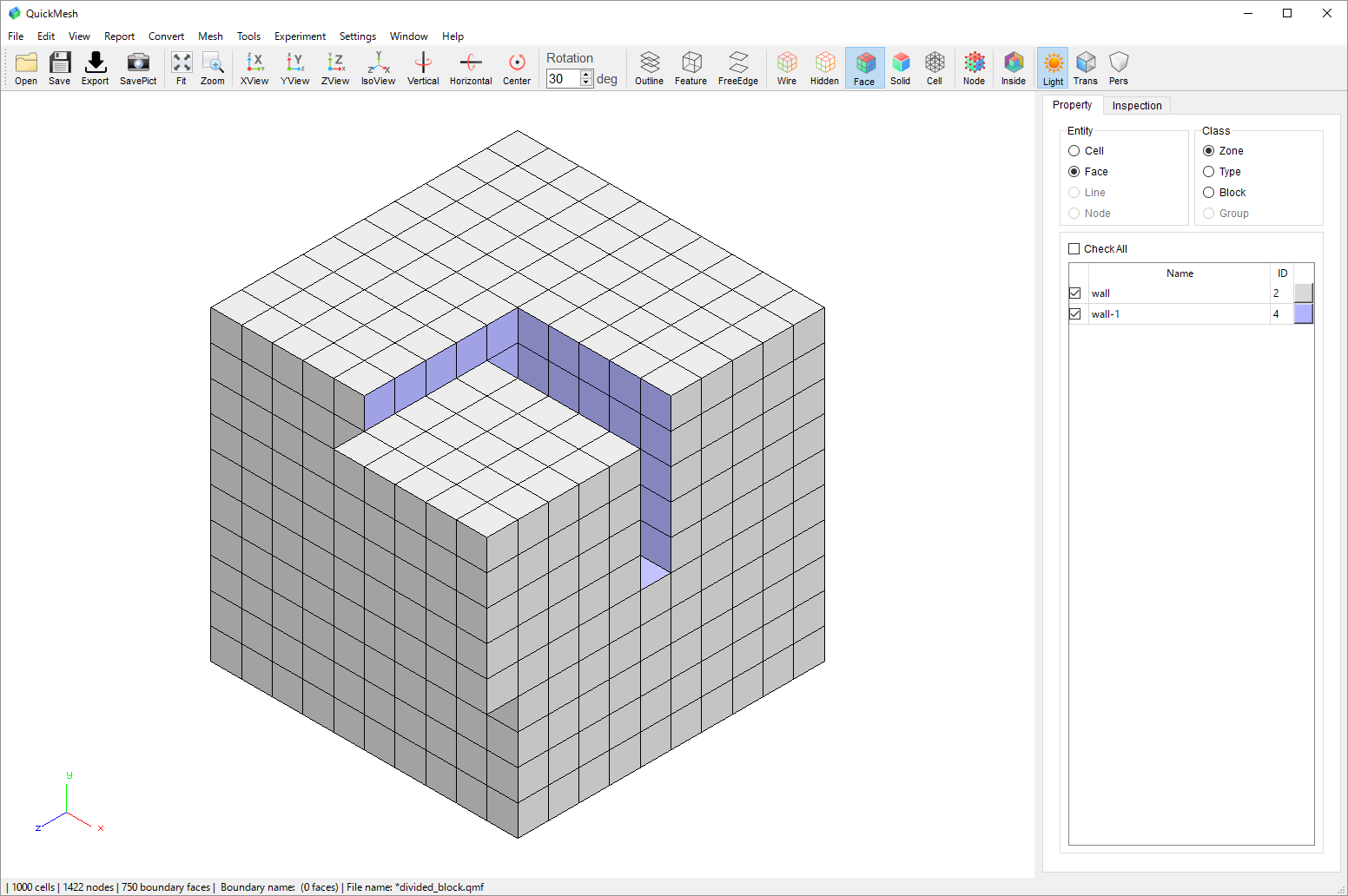
Task: Open the Report menu
Action: [x=119, y=36]
